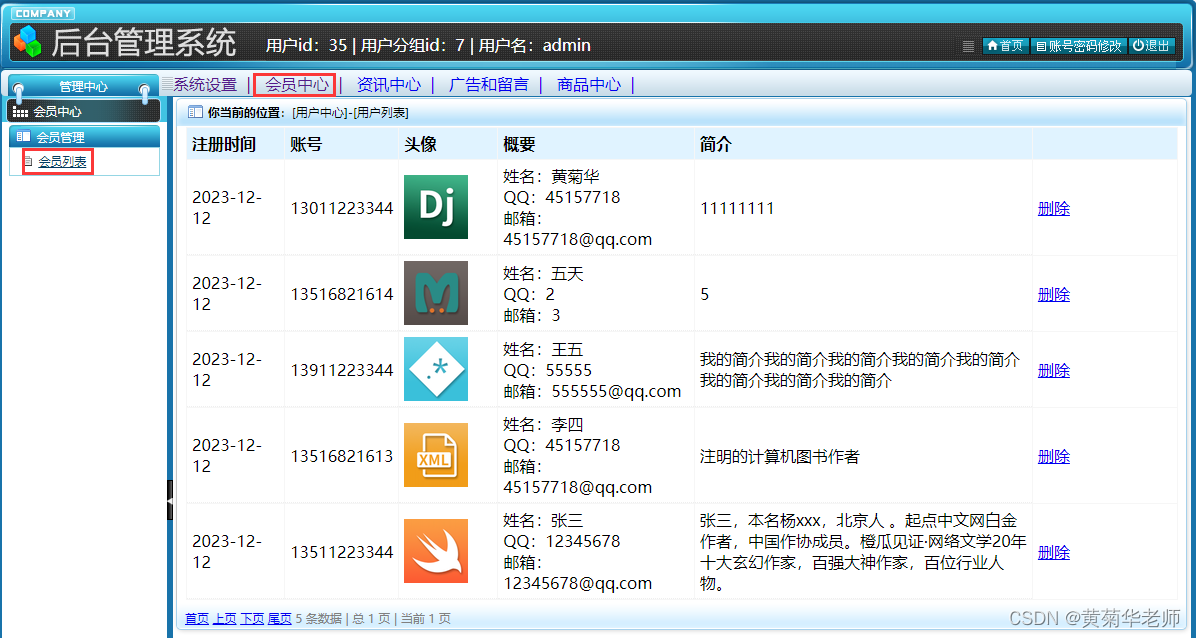Open the 商品中心 menu
Viewport: 1196px width, 638px height.
(x=589, y=85)
